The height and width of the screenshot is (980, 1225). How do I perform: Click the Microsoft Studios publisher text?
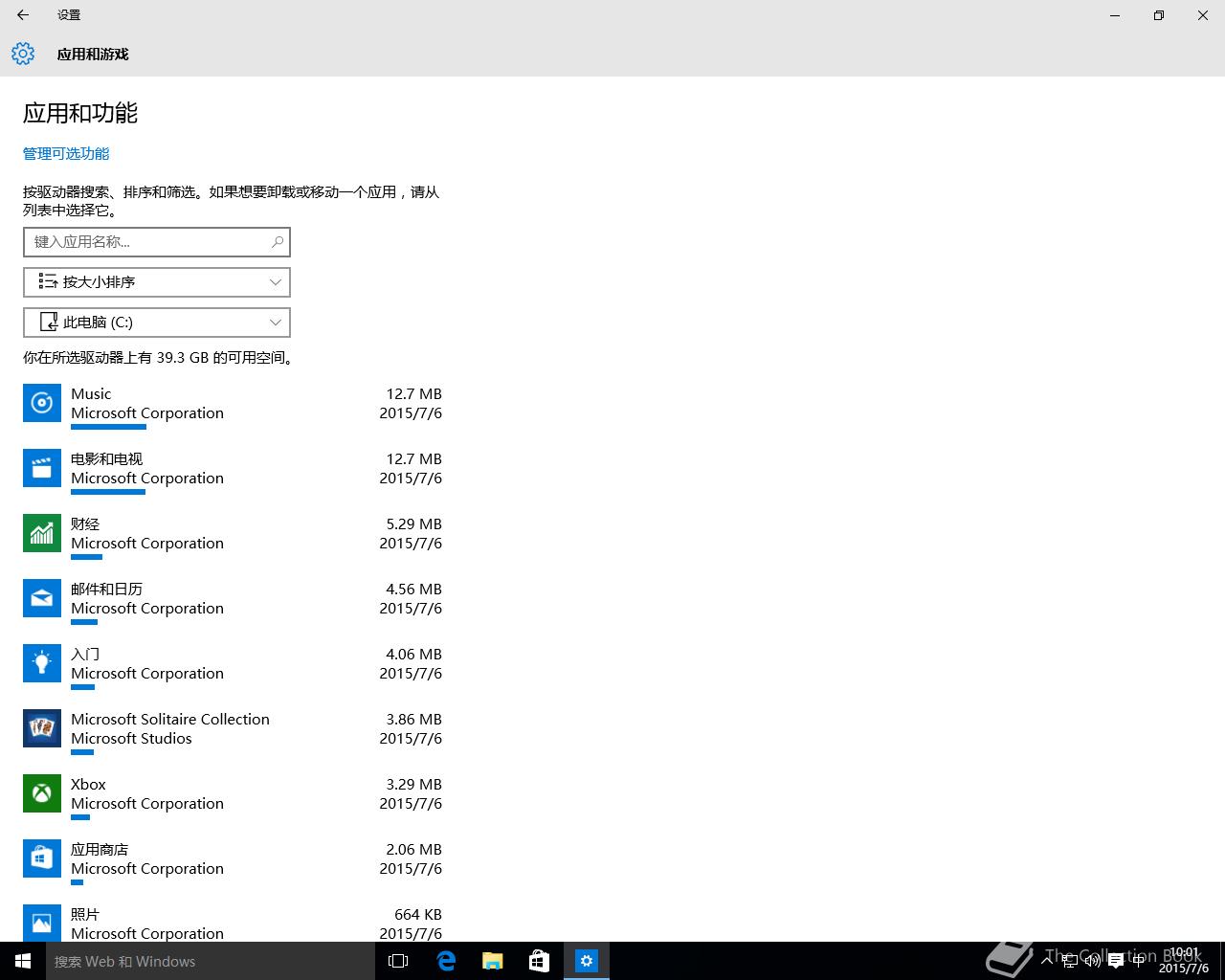pyautogui.click(x=131, y=738)
